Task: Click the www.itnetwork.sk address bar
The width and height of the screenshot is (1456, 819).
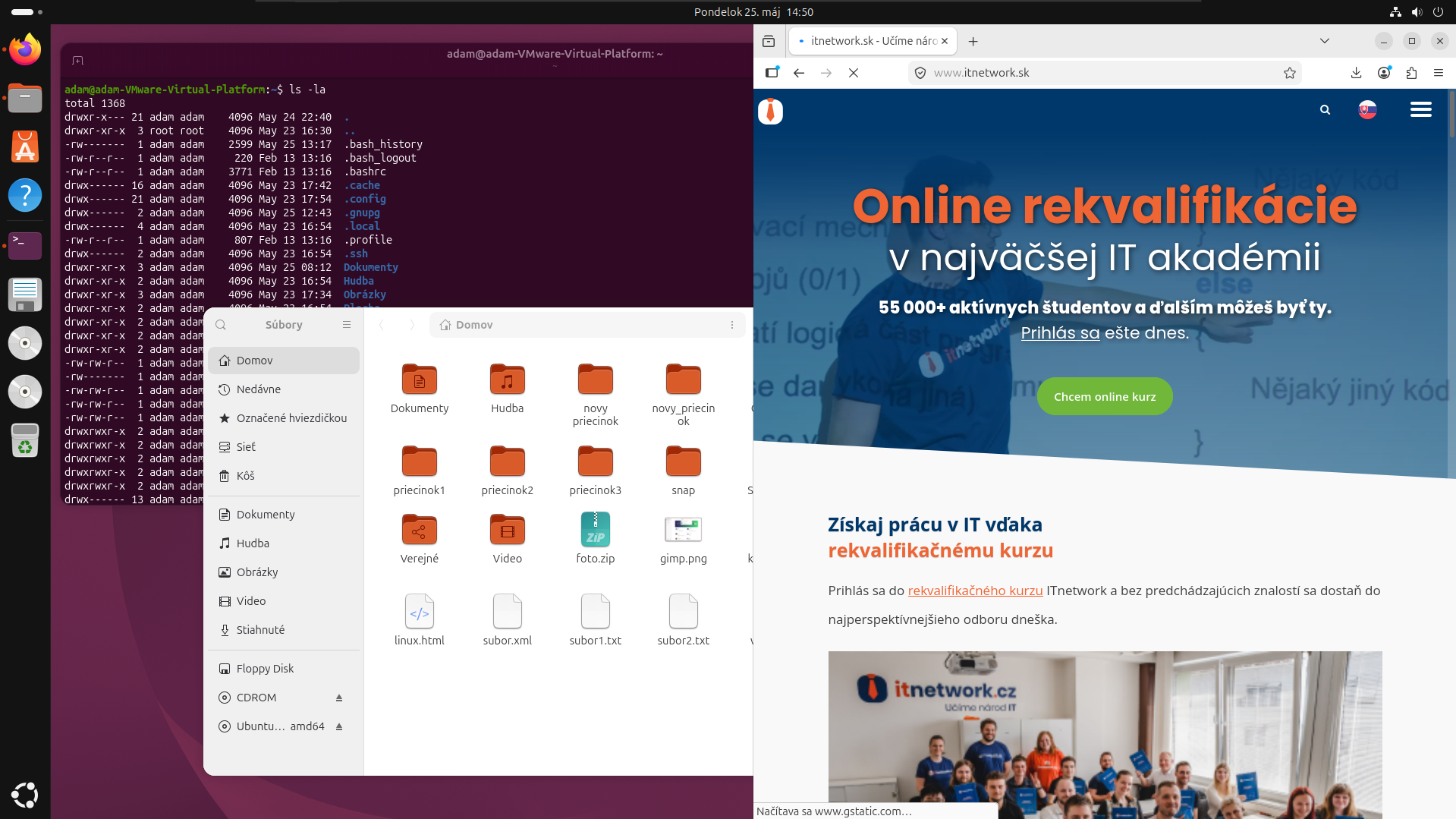Action: coord(1105,73)
